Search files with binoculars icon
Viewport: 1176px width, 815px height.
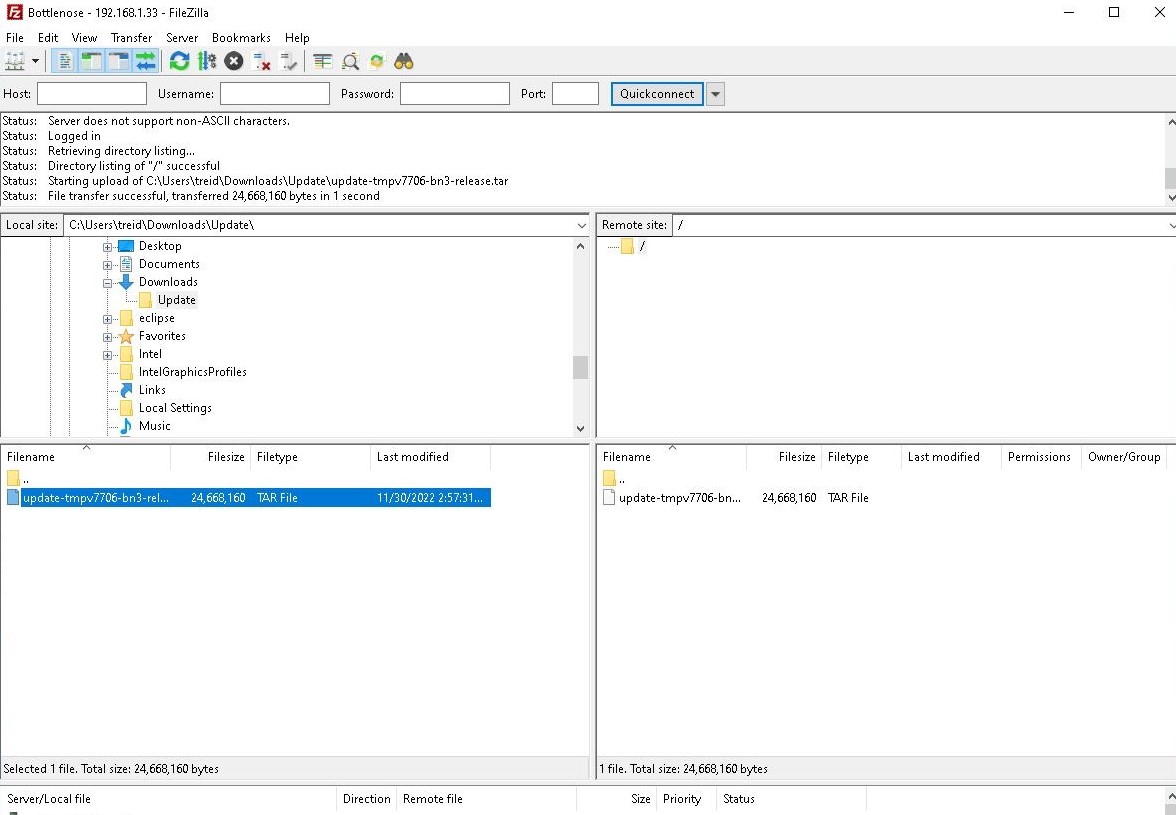pyautogui.click(x=404, y=61)
